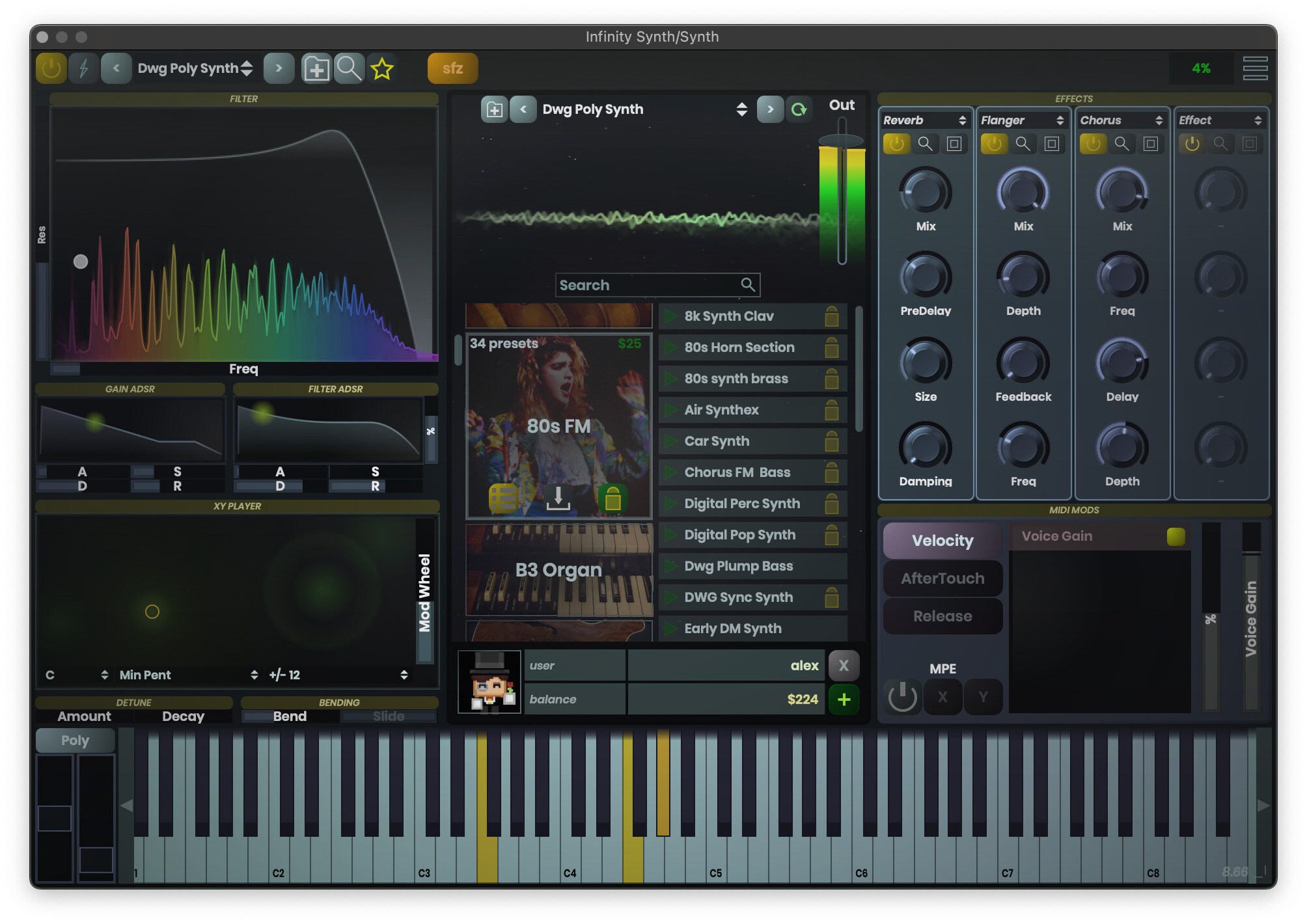This screenshot has height=924, width=1307.
Task: Open the Reverb effect search magnifier
Action: pos(925,144)
